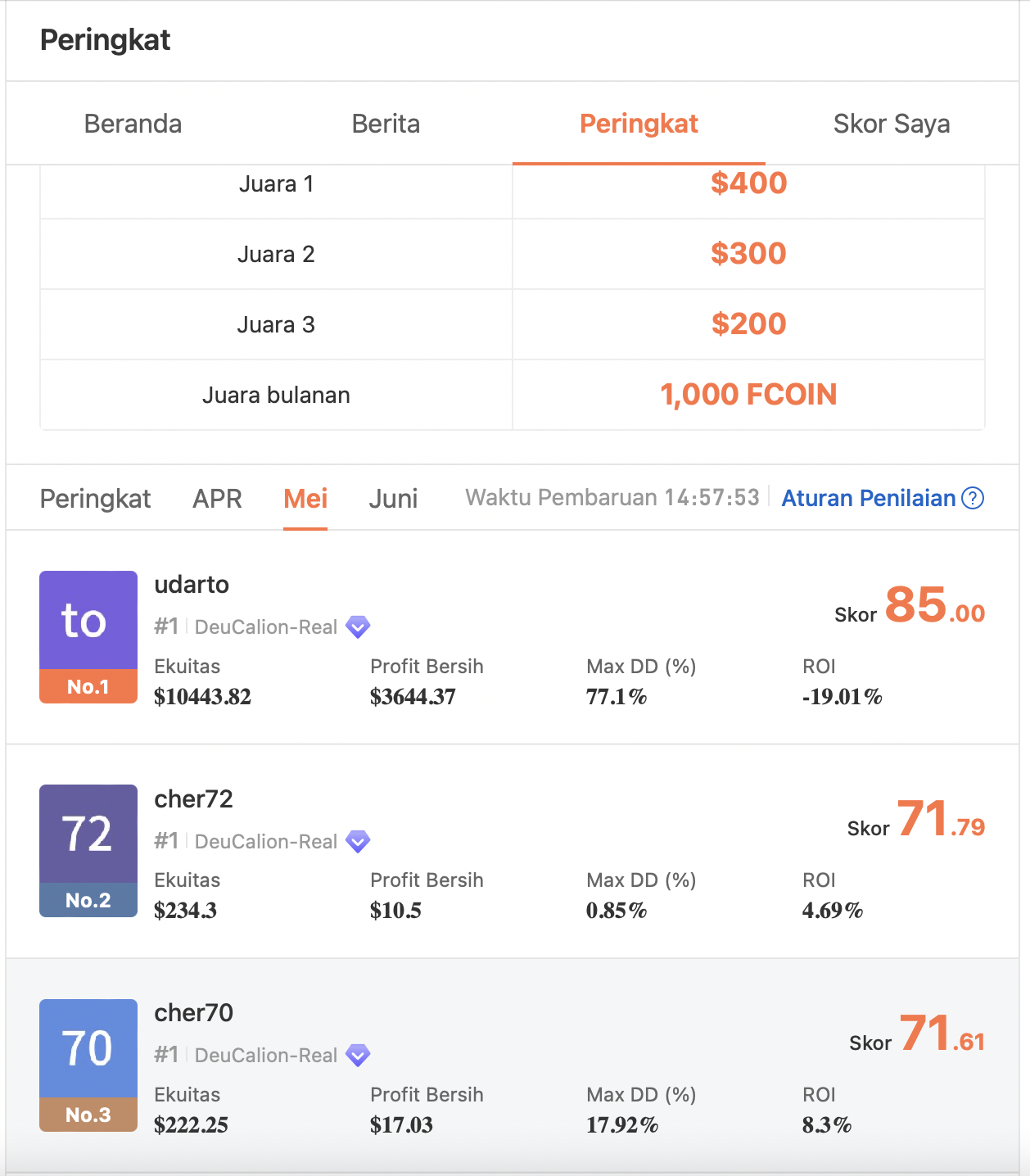Open cher70's blue avatar labeled 70

pos(88,1048)
